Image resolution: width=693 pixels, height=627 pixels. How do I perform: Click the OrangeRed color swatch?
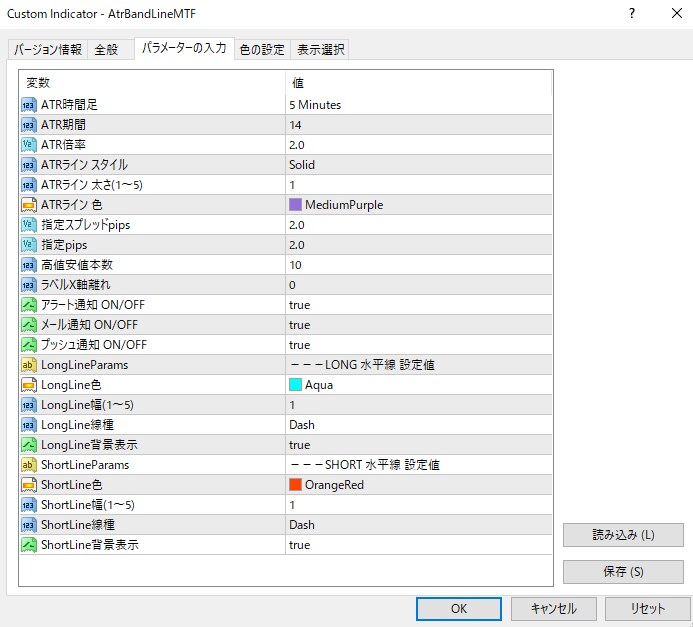click(295, 484)
